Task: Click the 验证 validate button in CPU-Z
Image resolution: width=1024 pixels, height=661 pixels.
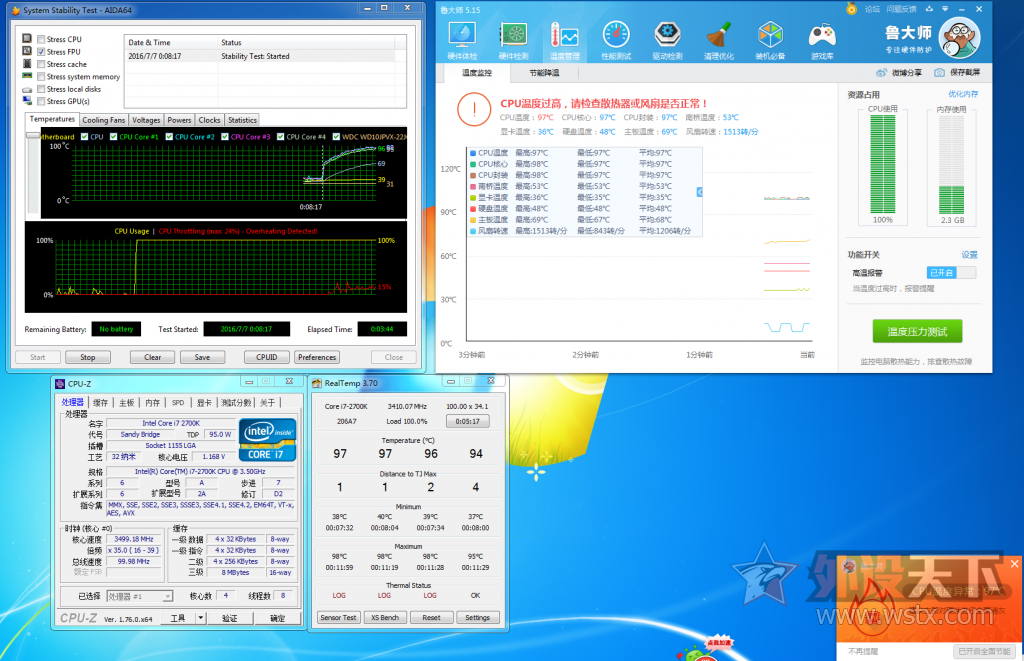Action: coord(230,618)
